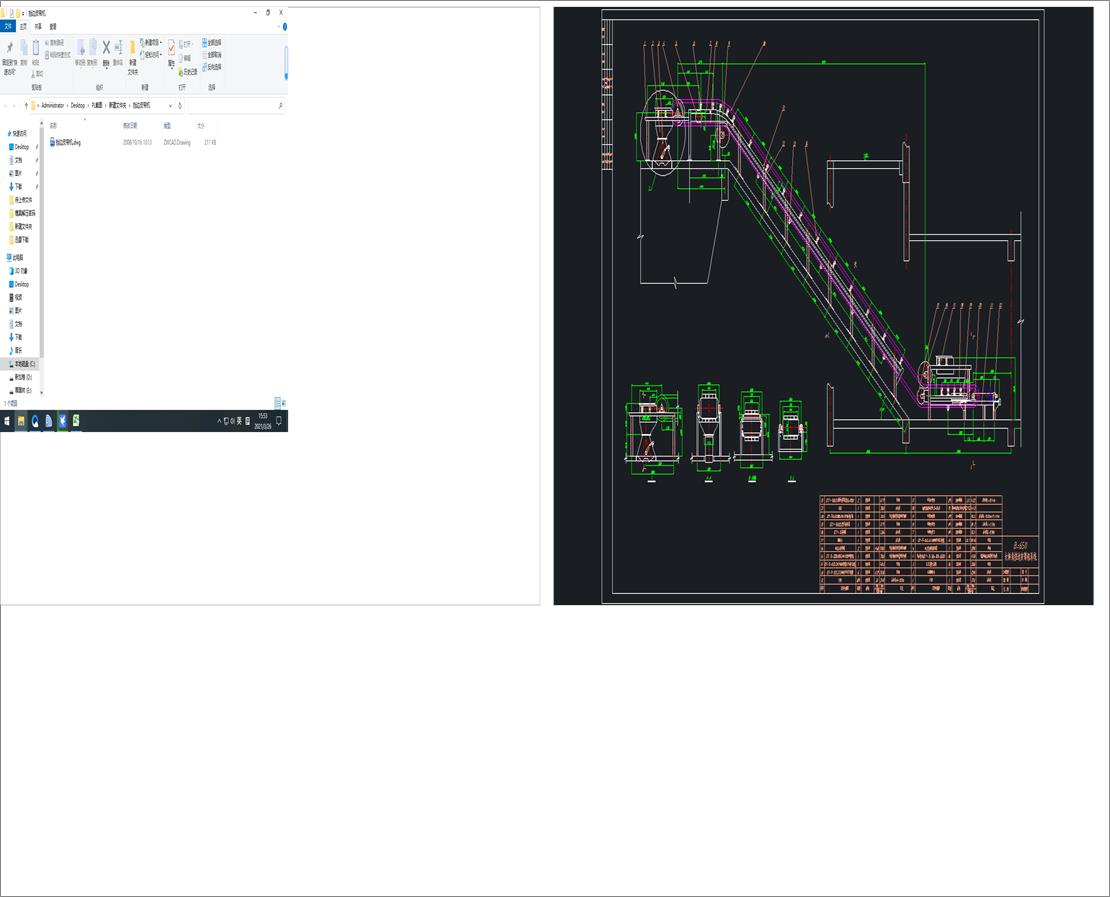Click the Windows Start button on the taskbar
This screenshot has width=1110, height=897.
[x=6, y=421]
